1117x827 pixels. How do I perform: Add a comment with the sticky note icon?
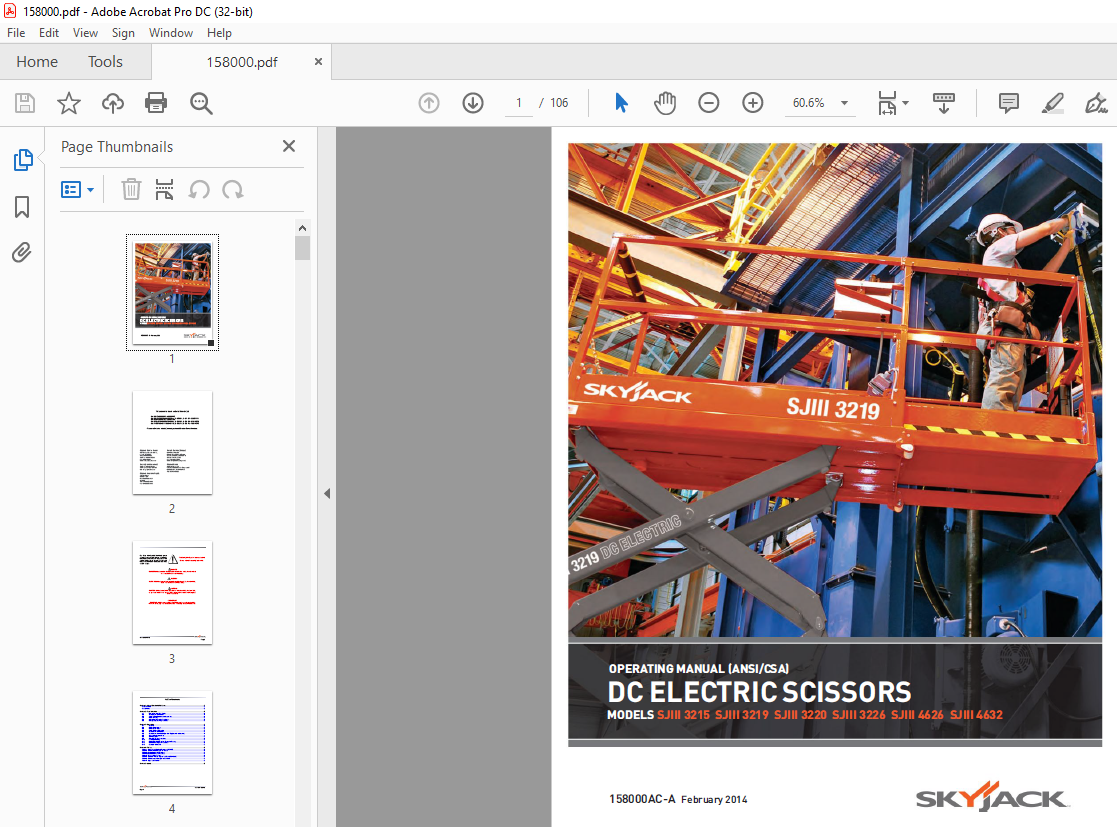[1009, 103]
